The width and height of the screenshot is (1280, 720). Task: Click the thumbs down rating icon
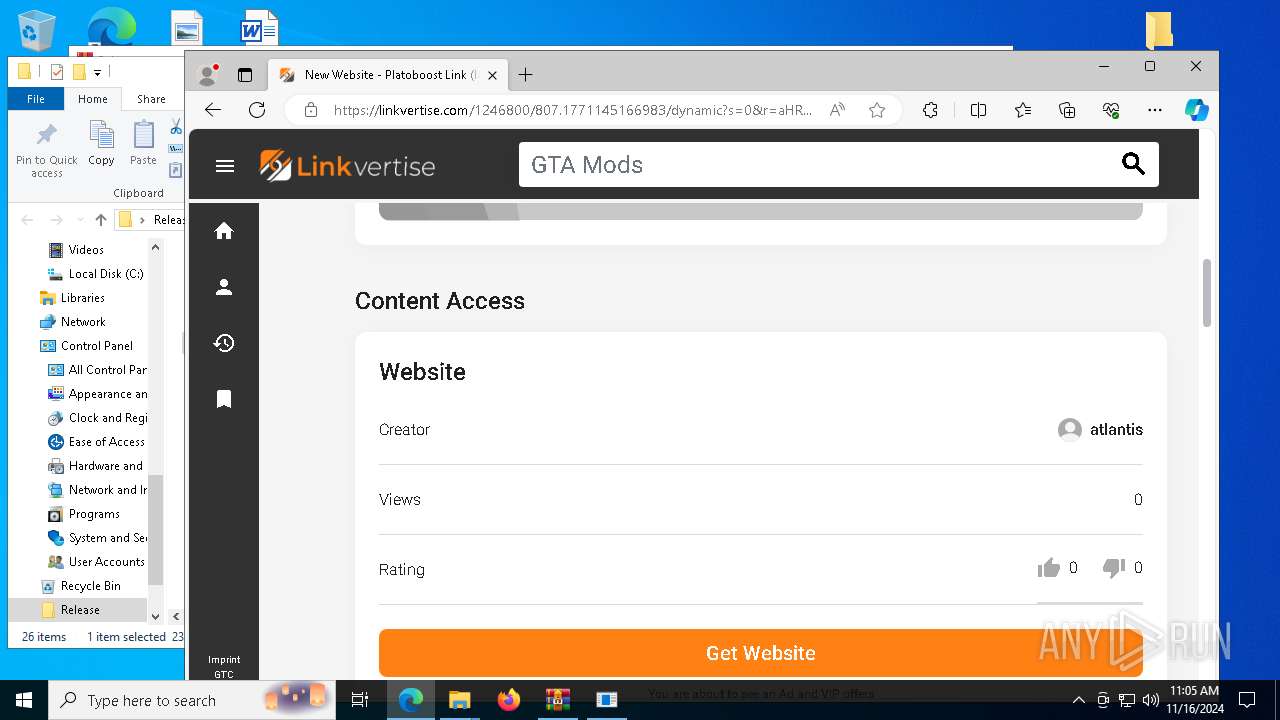coord(1113,568)
